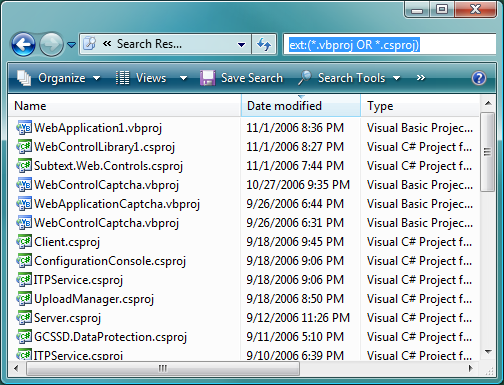Click the Search Tools magnifier icon
Screen dimensions: 504x385
point(304,78)
